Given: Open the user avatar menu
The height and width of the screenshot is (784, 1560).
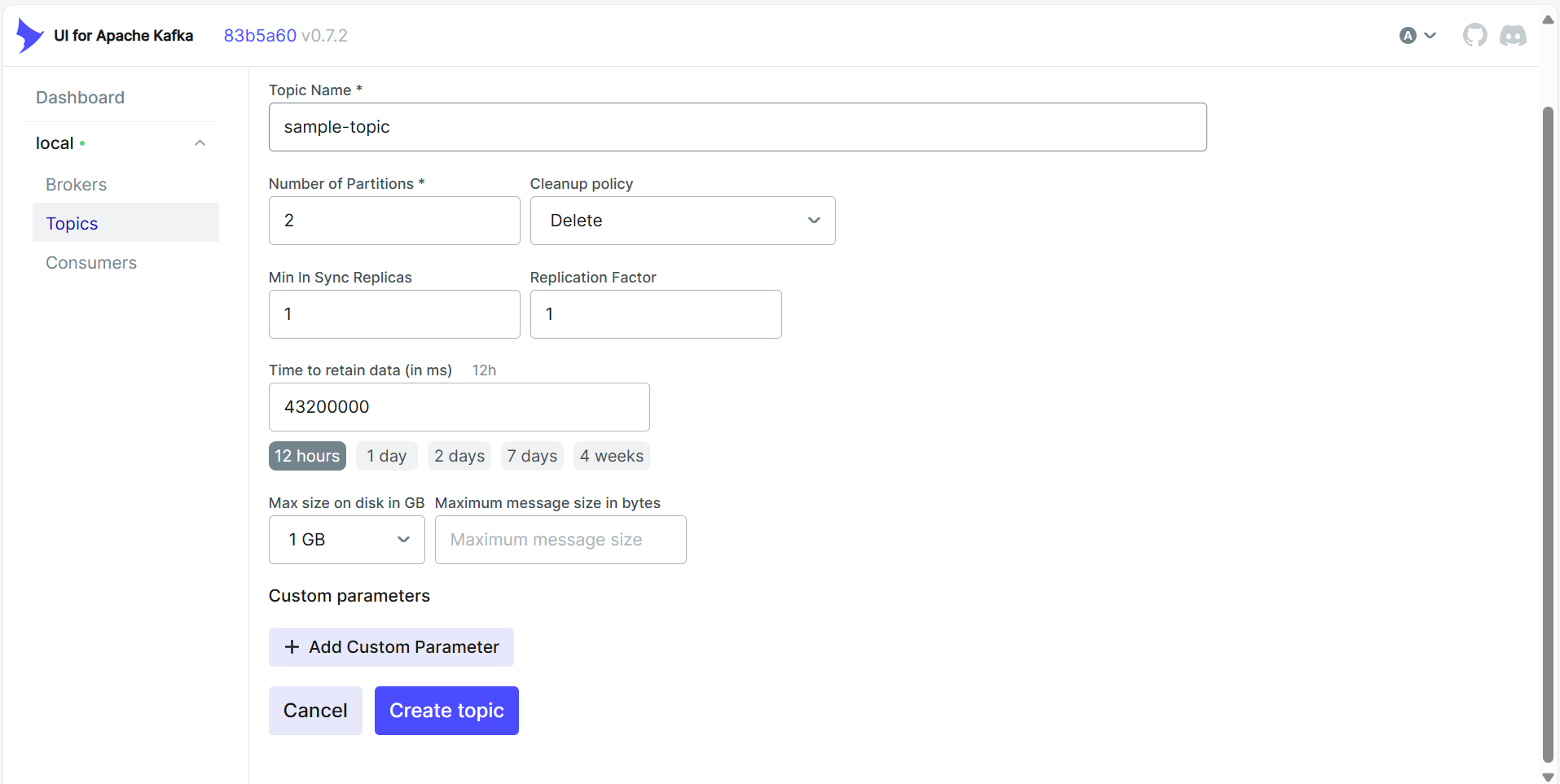Looking at the screenshot, I should (1417, 36).
